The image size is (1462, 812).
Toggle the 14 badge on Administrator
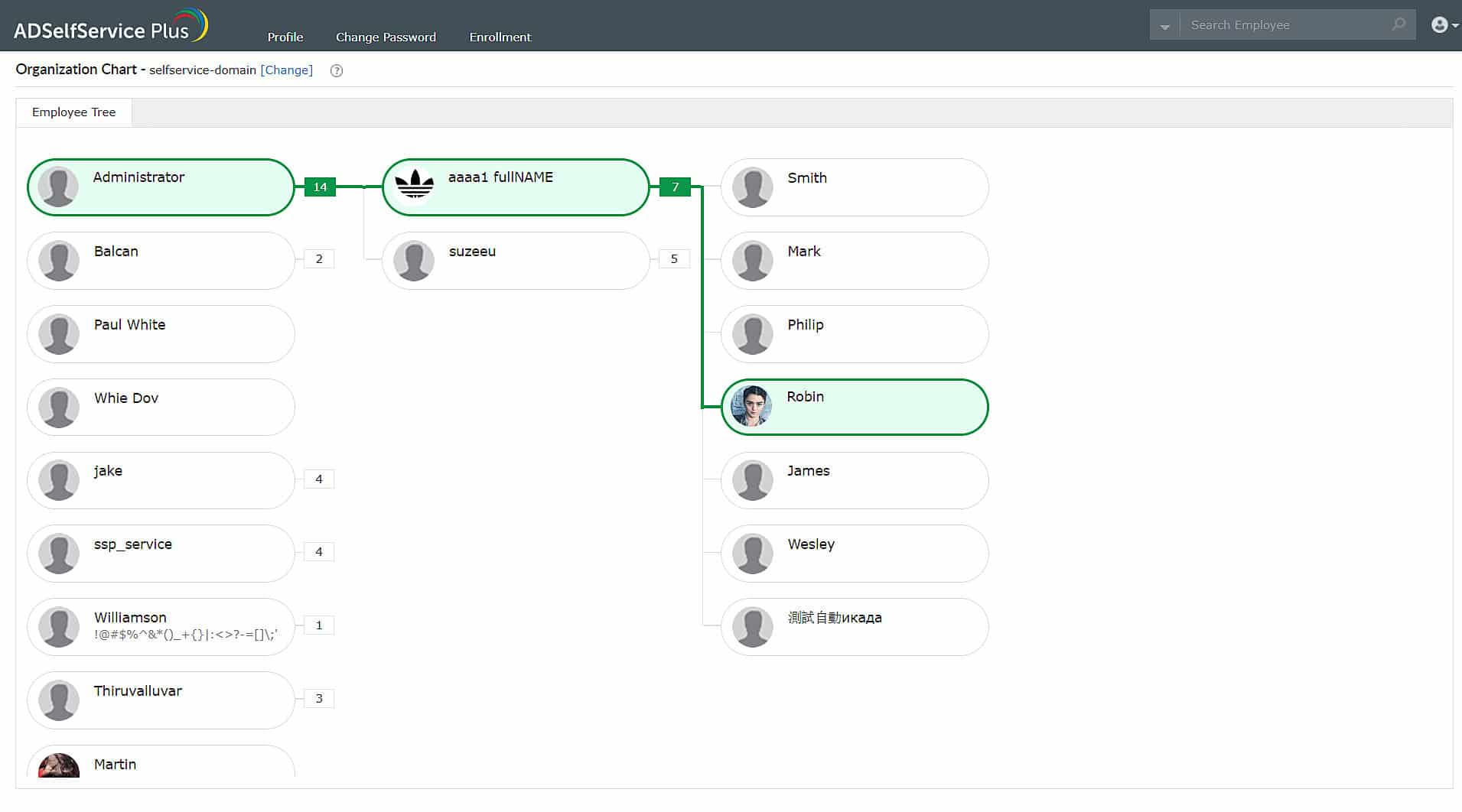point(320,186)
